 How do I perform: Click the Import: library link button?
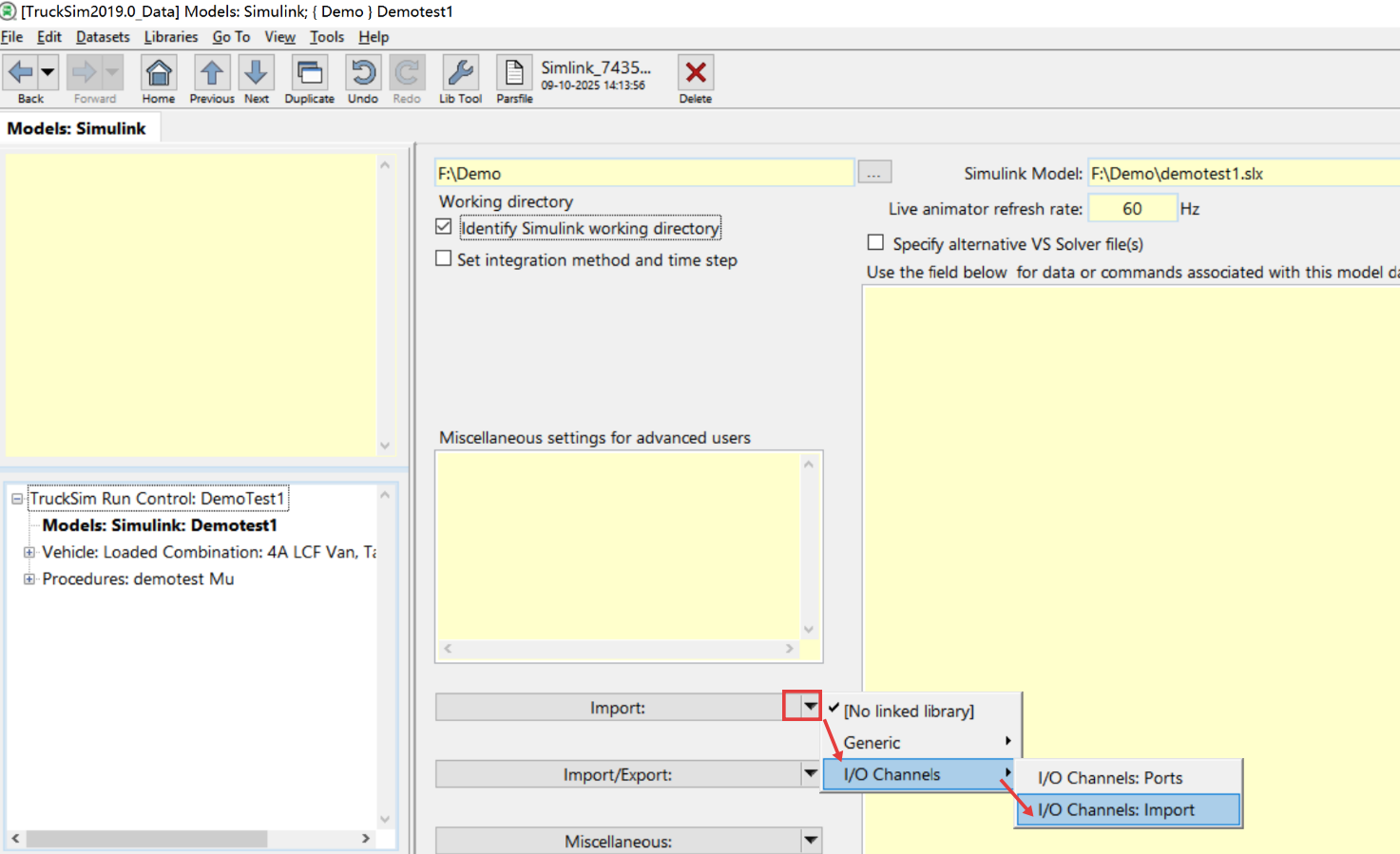pos(617,708)
